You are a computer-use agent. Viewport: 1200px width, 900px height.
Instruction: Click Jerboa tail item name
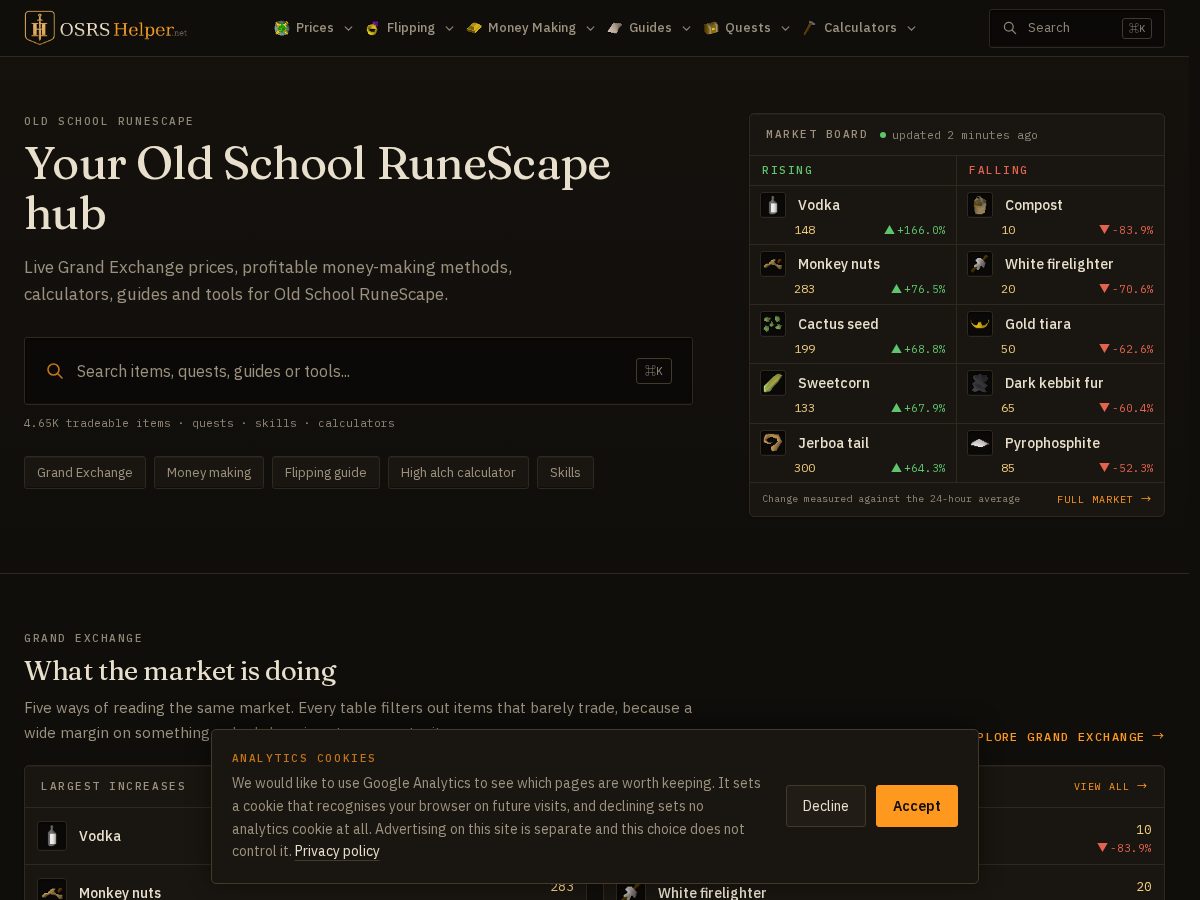[x=833, y=443]
